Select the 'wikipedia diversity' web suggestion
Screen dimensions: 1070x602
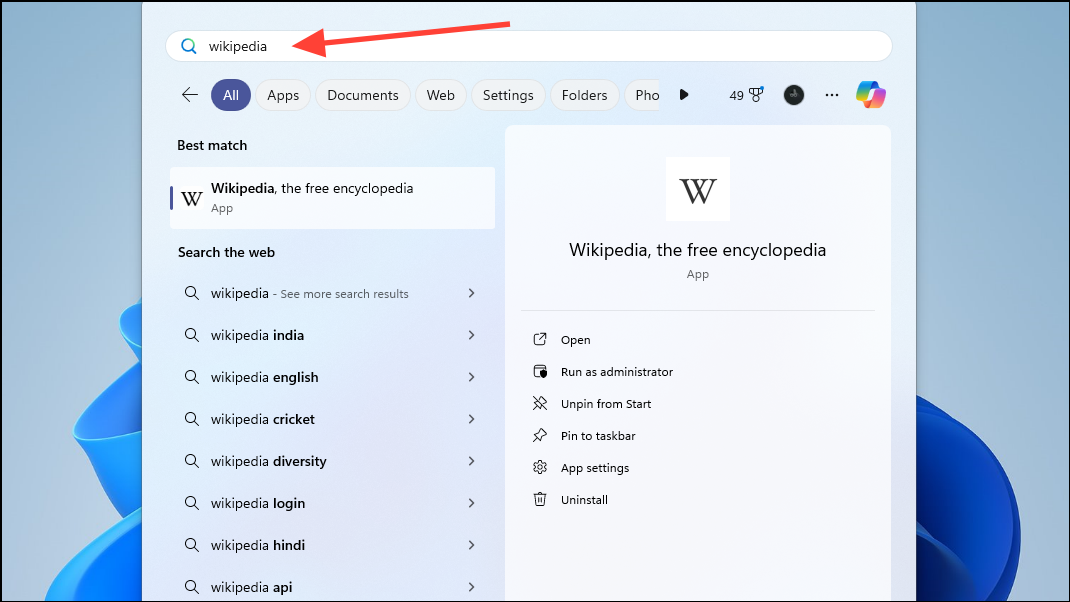[332, 461]
